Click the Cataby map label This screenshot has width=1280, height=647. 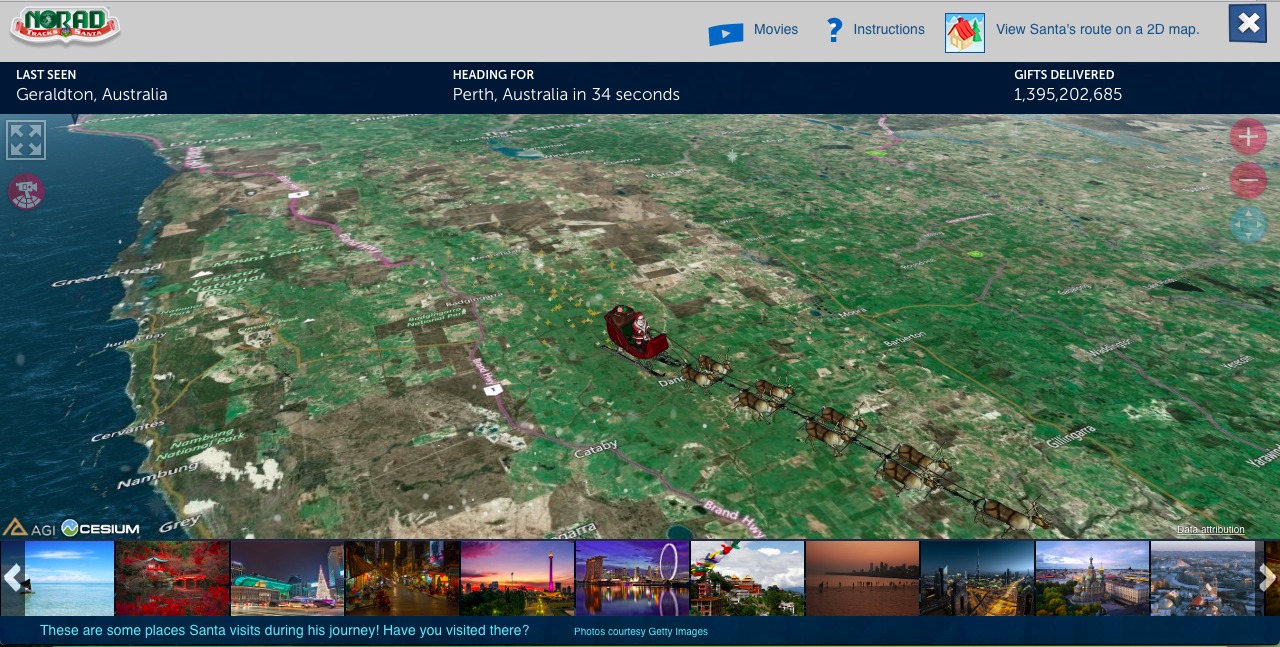(x=596, y=451)
